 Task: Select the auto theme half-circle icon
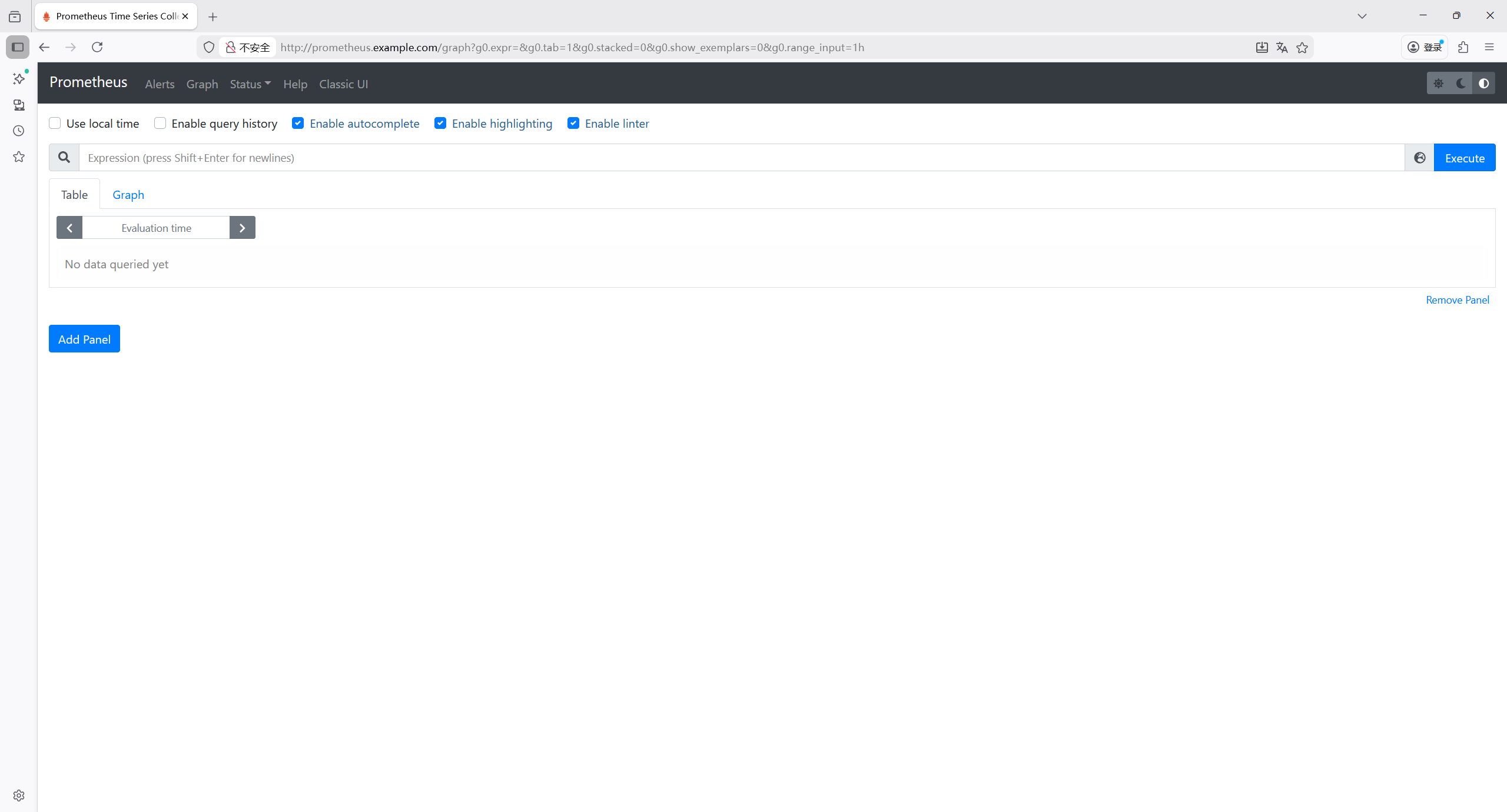[1483, 84]
